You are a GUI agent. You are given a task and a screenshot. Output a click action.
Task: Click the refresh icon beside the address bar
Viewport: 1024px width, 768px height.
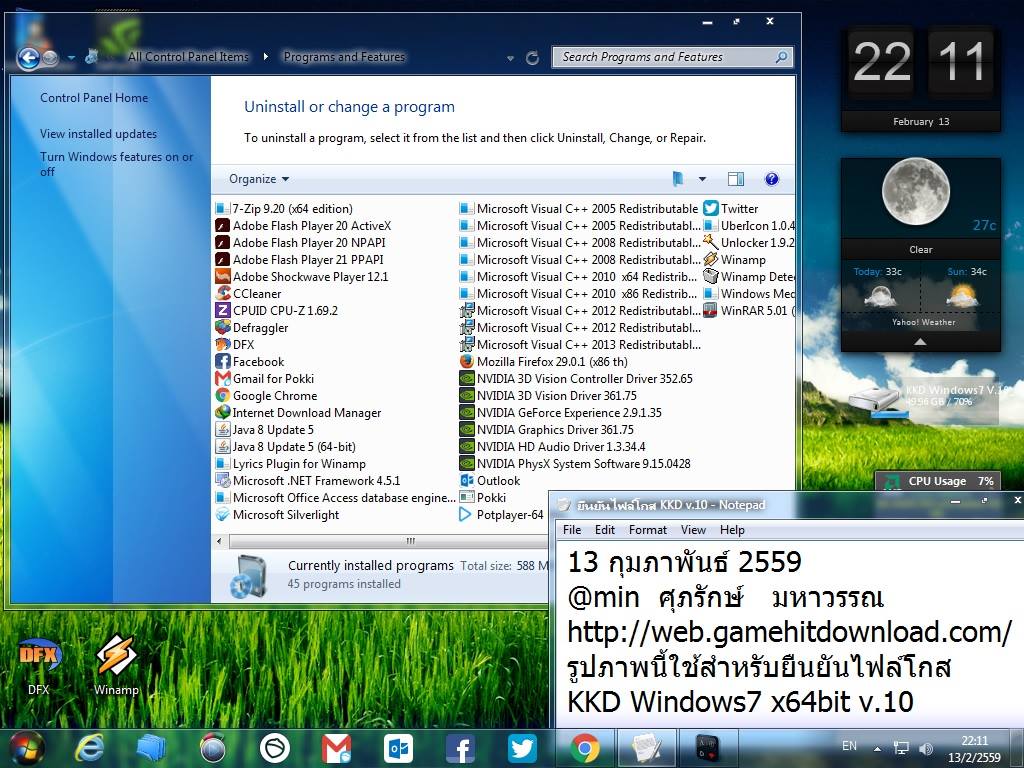click(532, 58)
